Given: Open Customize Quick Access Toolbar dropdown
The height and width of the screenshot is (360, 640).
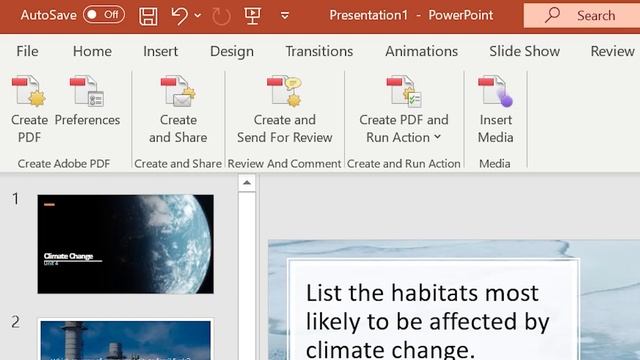Looking at the screenshot, I should coord(285,16).
